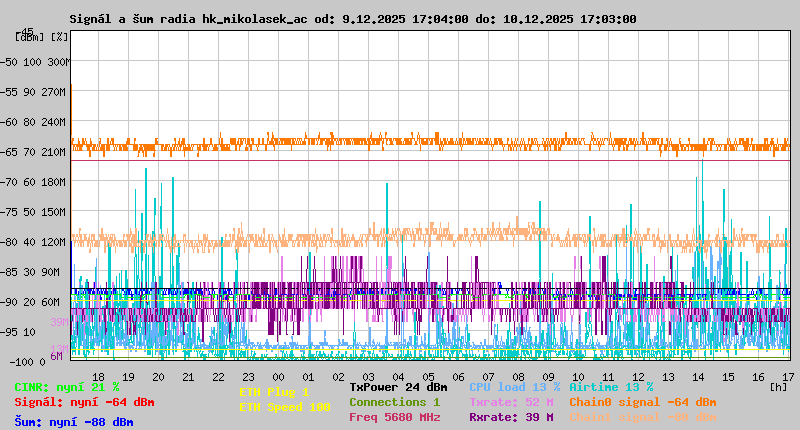800x430 pixels.
Task: Click the 'TxPower 24 dBm' legend label
Action: (398, 387)
